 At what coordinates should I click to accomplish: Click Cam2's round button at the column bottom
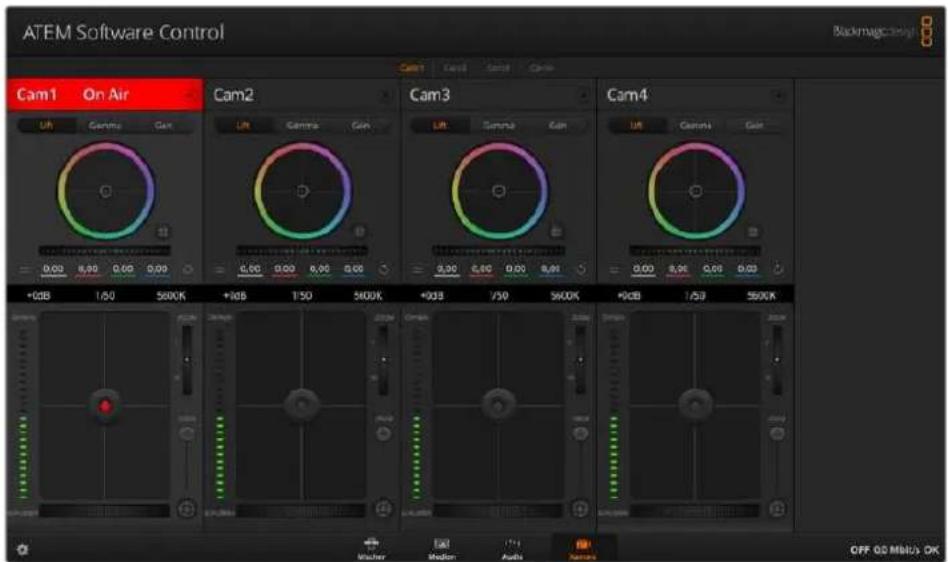tap(384, 509)
